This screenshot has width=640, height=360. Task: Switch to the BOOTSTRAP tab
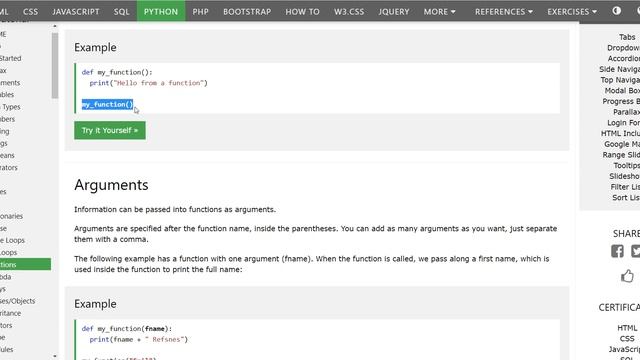tap(247, 11)
